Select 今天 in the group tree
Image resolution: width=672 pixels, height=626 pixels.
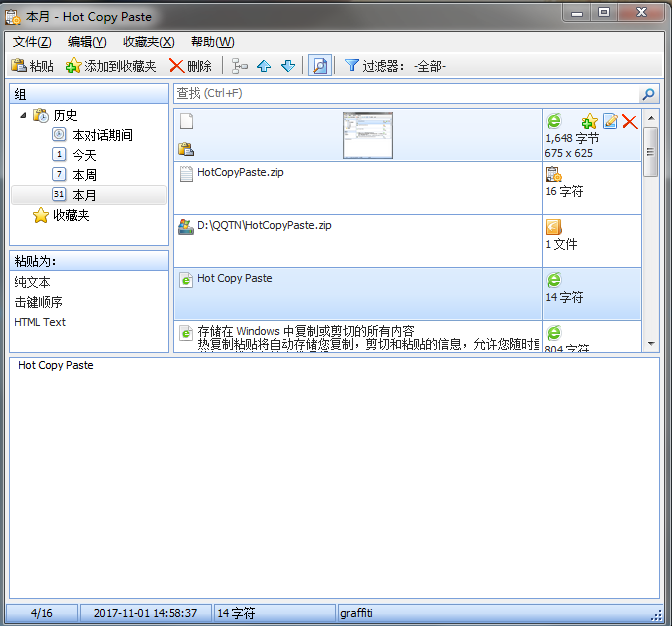(84, 155)
